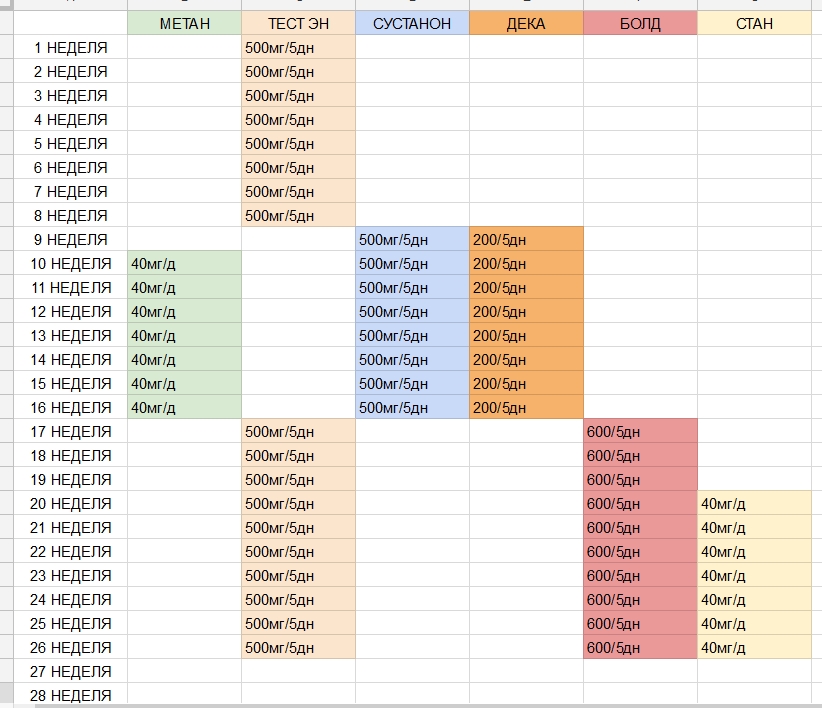Select СУСТАНОН cell in 9 НЕДЕЛЯ row
822x708 pixels.
412,239
